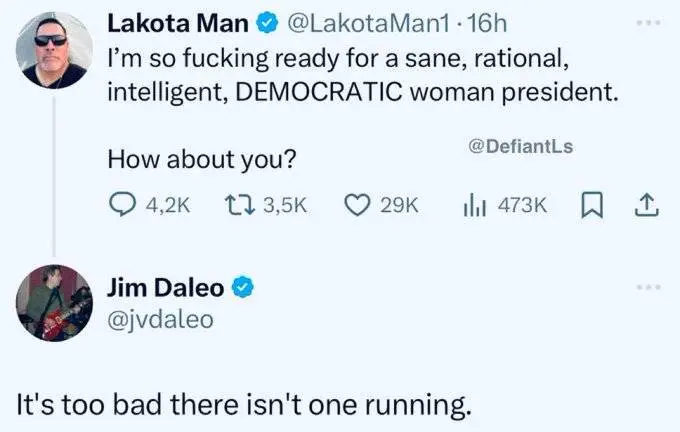
Task: Like the tweet with the heart icon
Action: tap(357, 204)
